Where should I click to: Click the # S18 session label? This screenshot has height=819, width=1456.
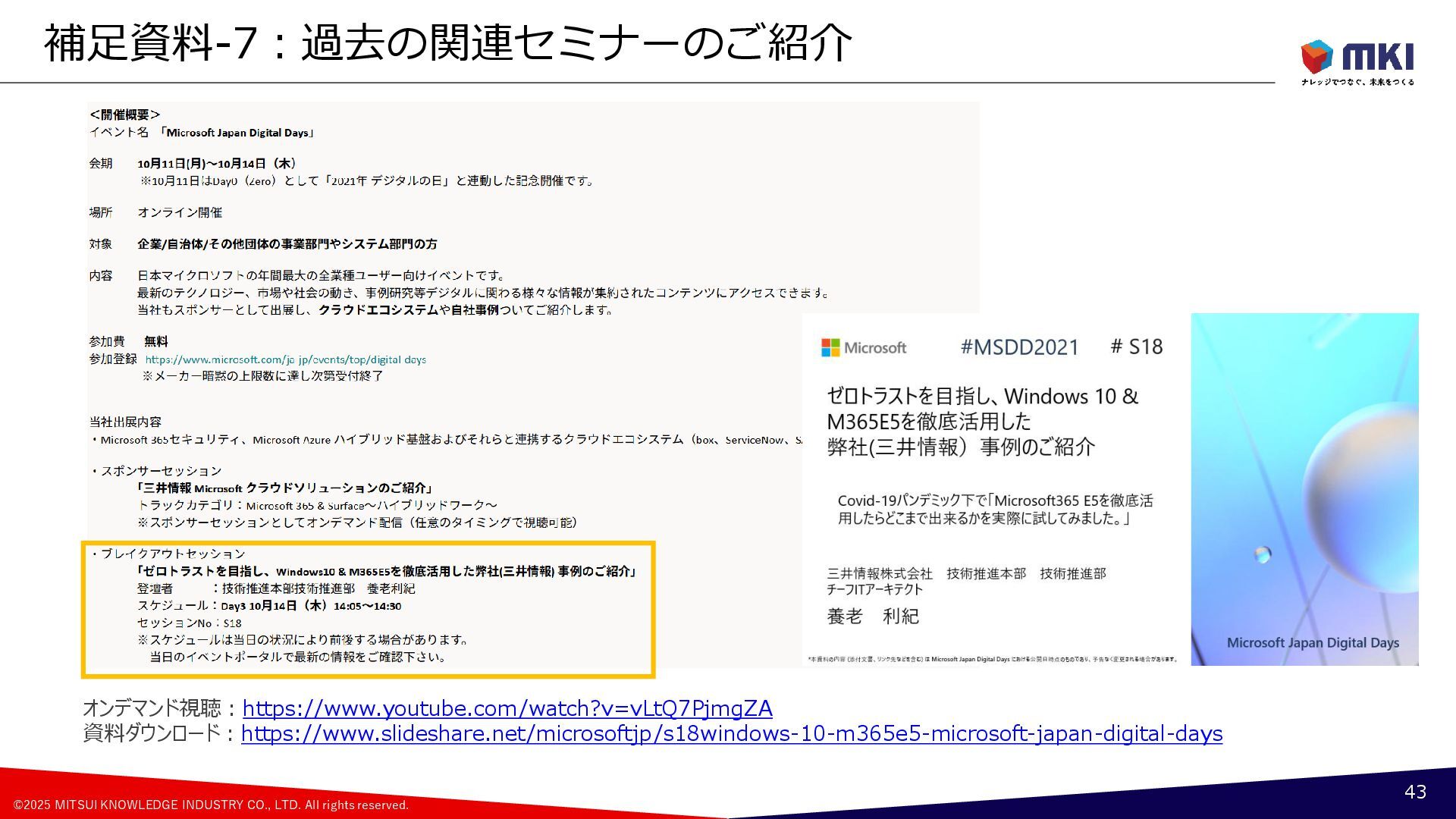1136,347
